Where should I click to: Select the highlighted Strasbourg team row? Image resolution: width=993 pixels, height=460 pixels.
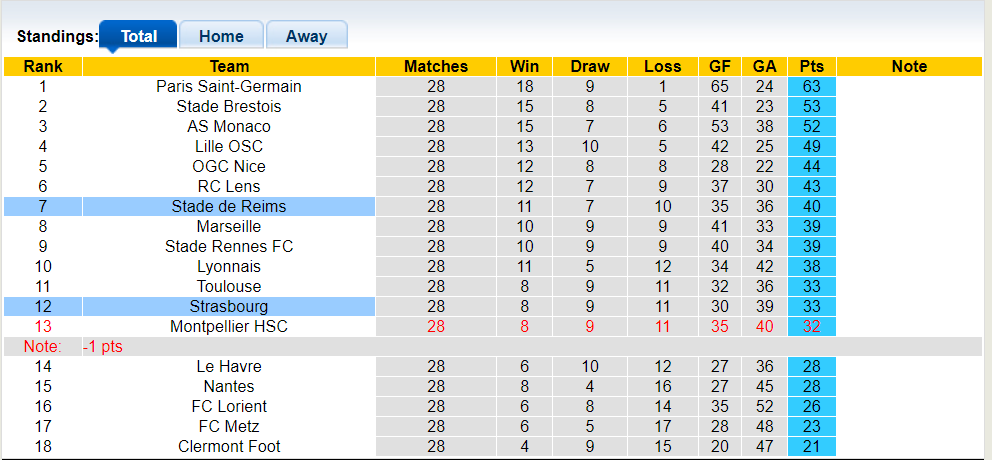point(229,307)
